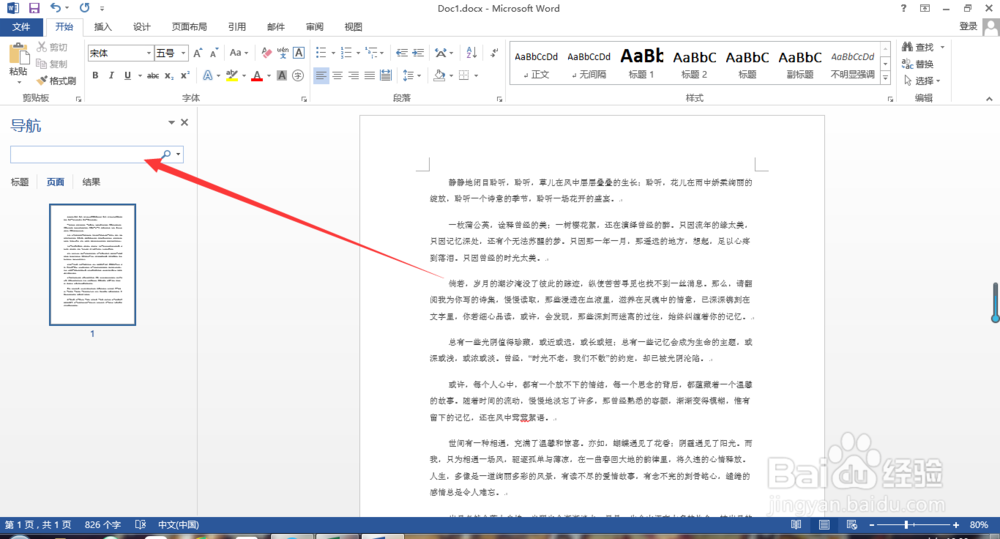1000x539 pixels.
Task: Show 结果 results in navigation pane
Action: (91, 182)
